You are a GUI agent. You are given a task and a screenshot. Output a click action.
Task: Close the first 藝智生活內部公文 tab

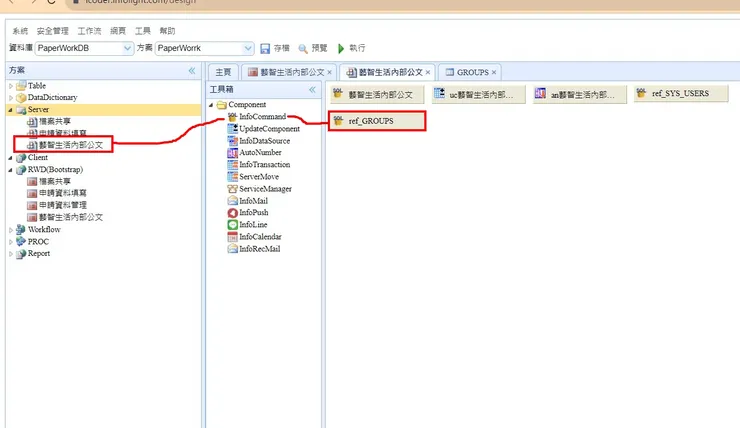coord(329,72)
